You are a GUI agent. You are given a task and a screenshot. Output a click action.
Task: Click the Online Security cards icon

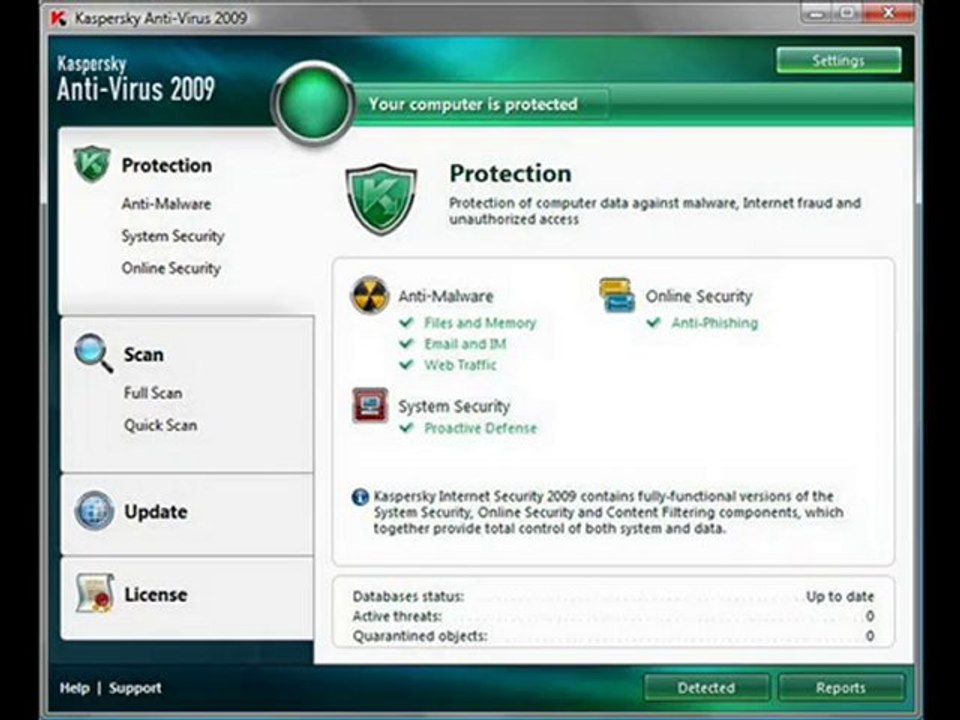617,295
